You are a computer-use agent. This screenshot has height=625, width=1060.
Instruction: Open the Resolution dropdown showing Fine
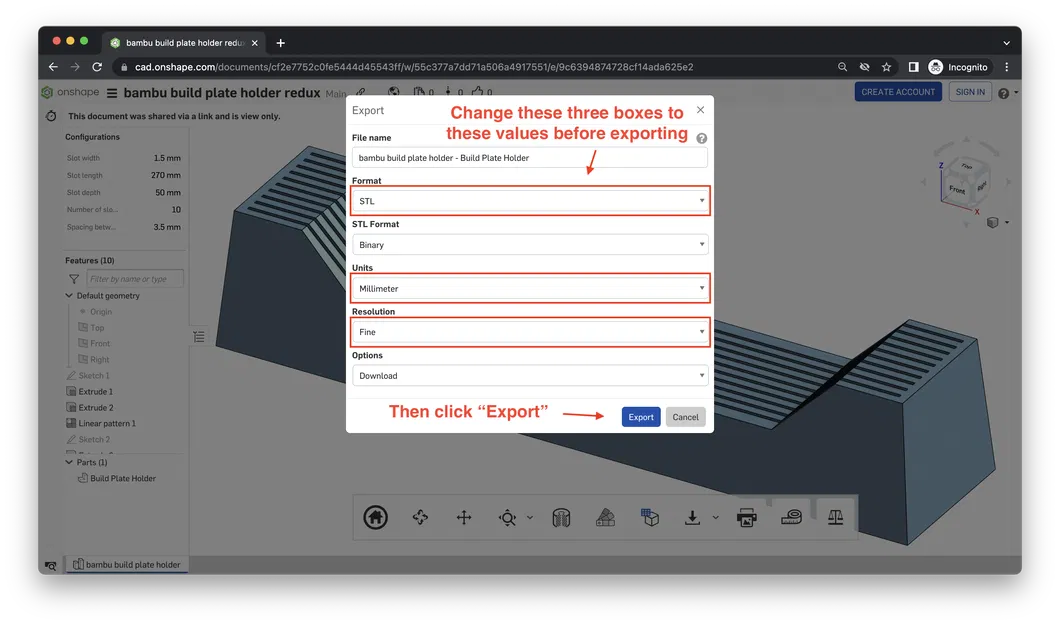coord(530,332)
